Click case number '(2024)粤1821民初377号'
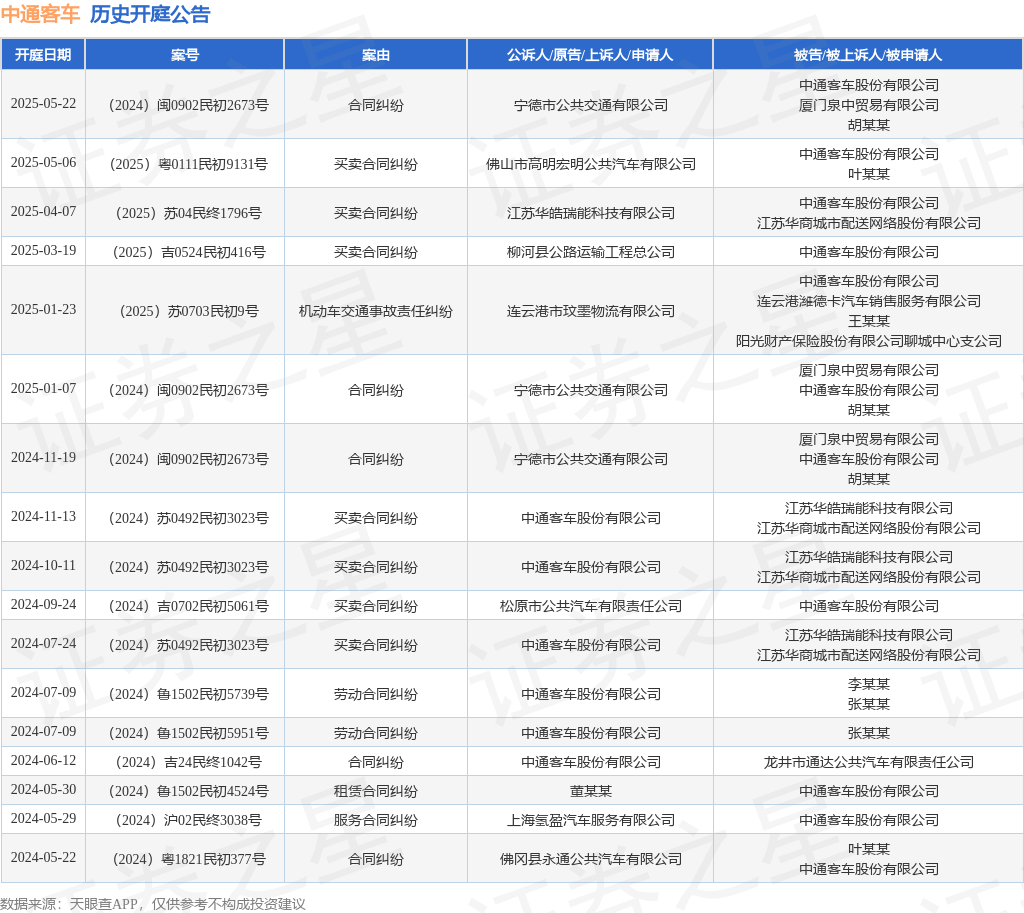The height and width of the screenshot is (913, 1024). [x=188, y=859]
